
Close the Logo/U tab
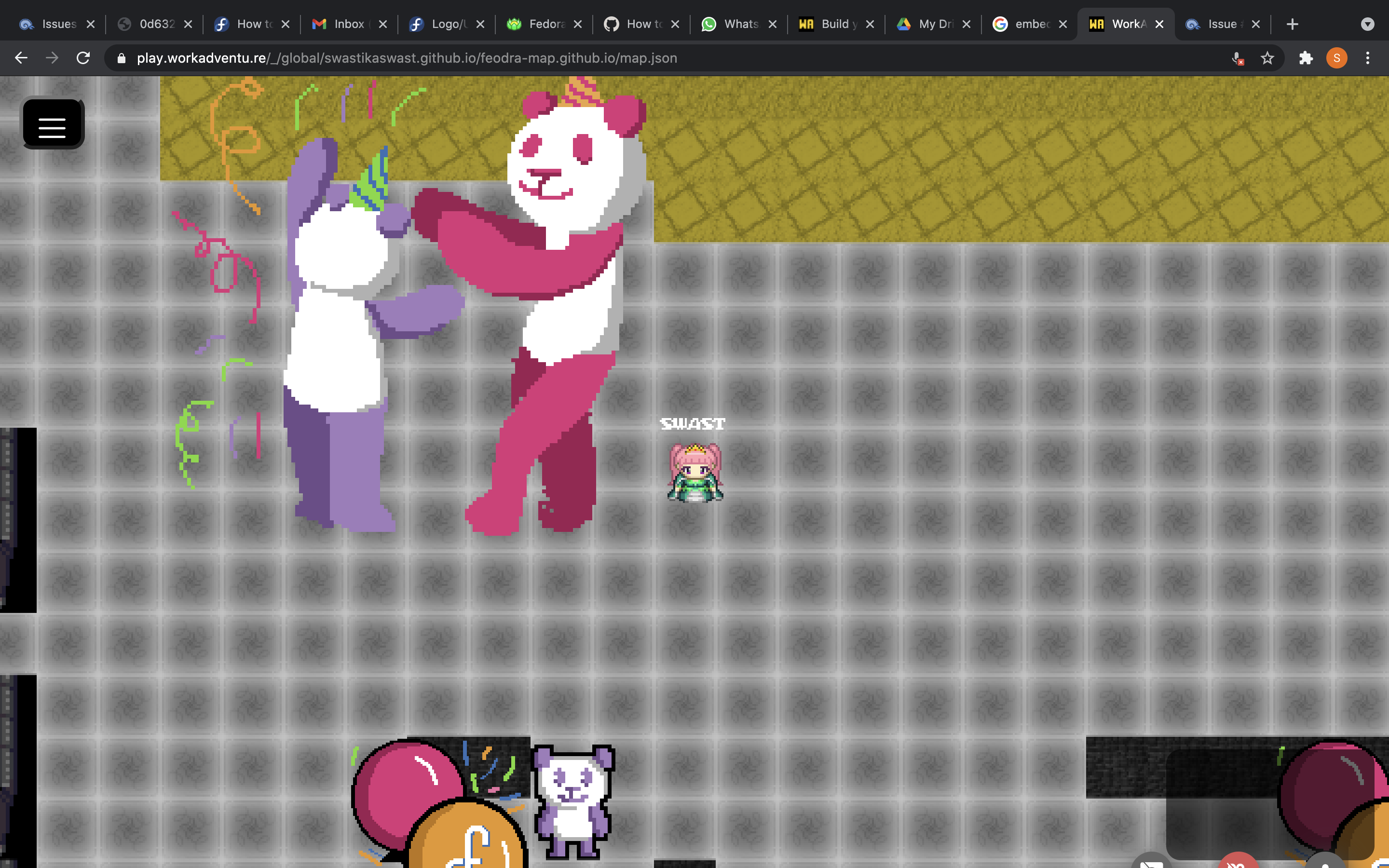(x=480, y=24)
